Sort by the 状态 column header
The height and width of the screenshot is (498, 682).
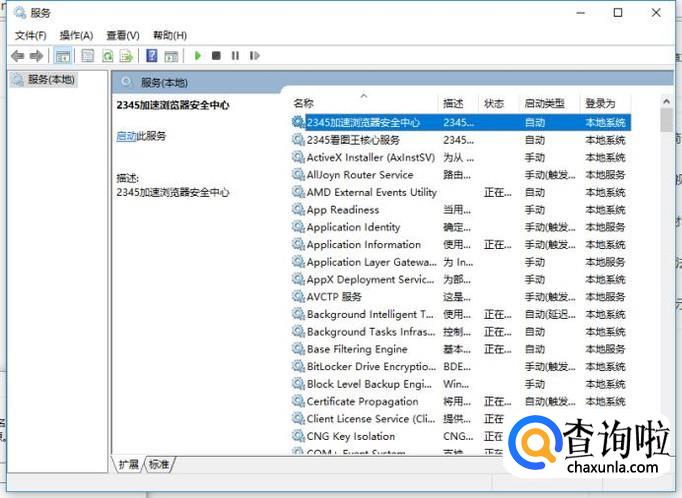click(498, 103)
